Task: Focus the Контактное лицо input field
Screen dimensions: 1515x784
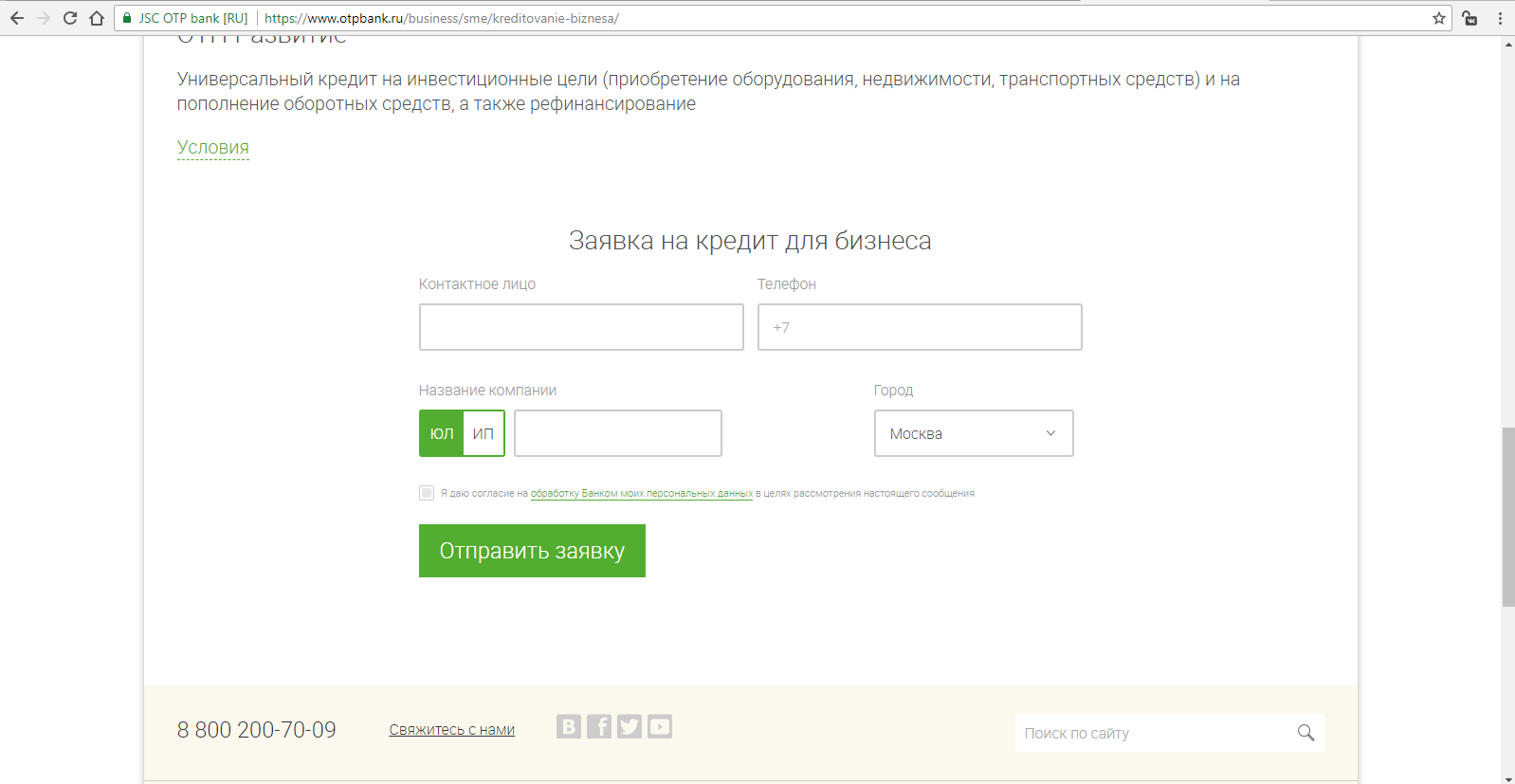Action: coord(581,327)
